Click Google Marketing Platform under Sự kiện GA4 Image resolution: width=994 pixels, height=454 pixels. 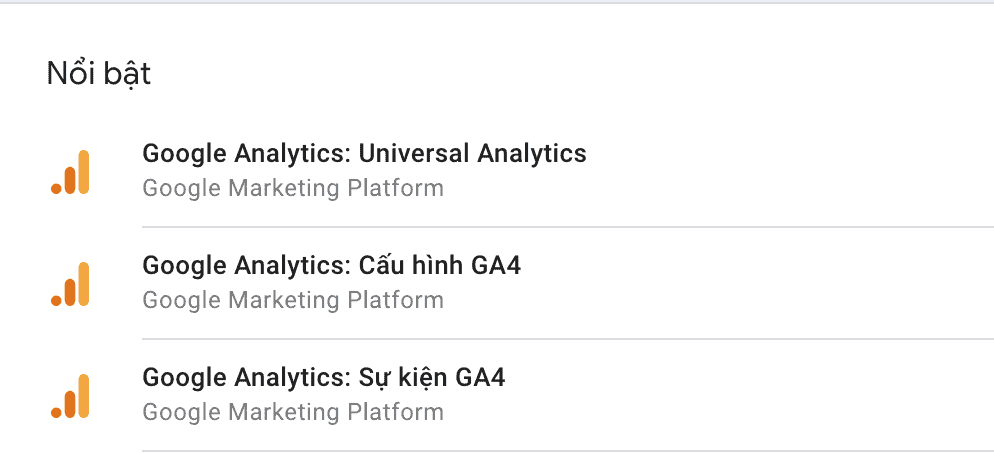tap(293, 412)
